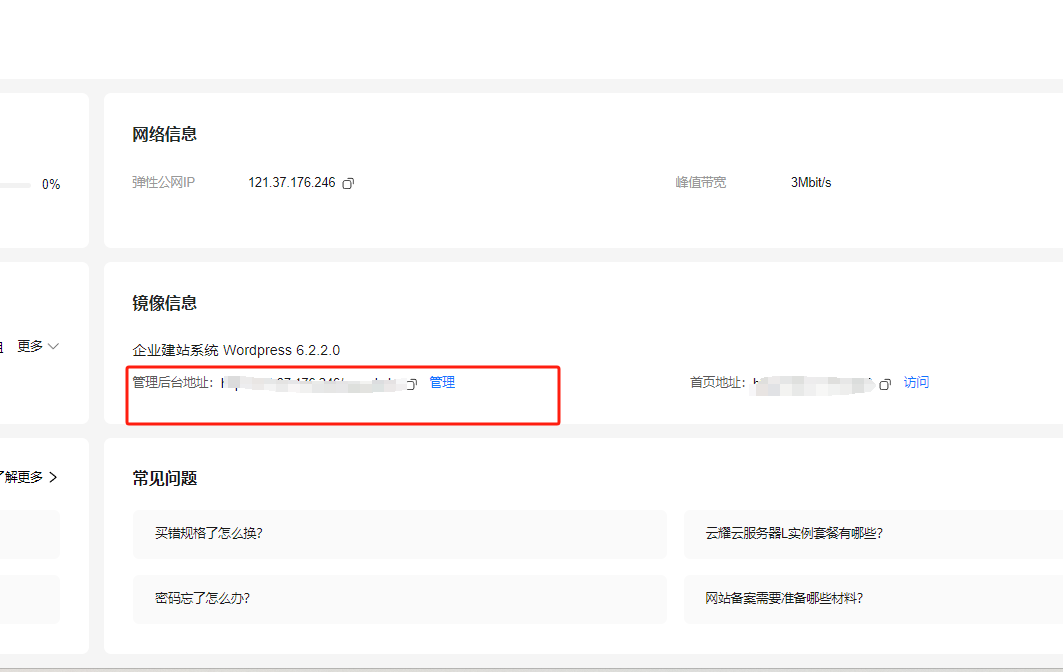Open FAQ 买错规格了怎么换?
This screenshot has height=672, width=1063.
[208, 533]
